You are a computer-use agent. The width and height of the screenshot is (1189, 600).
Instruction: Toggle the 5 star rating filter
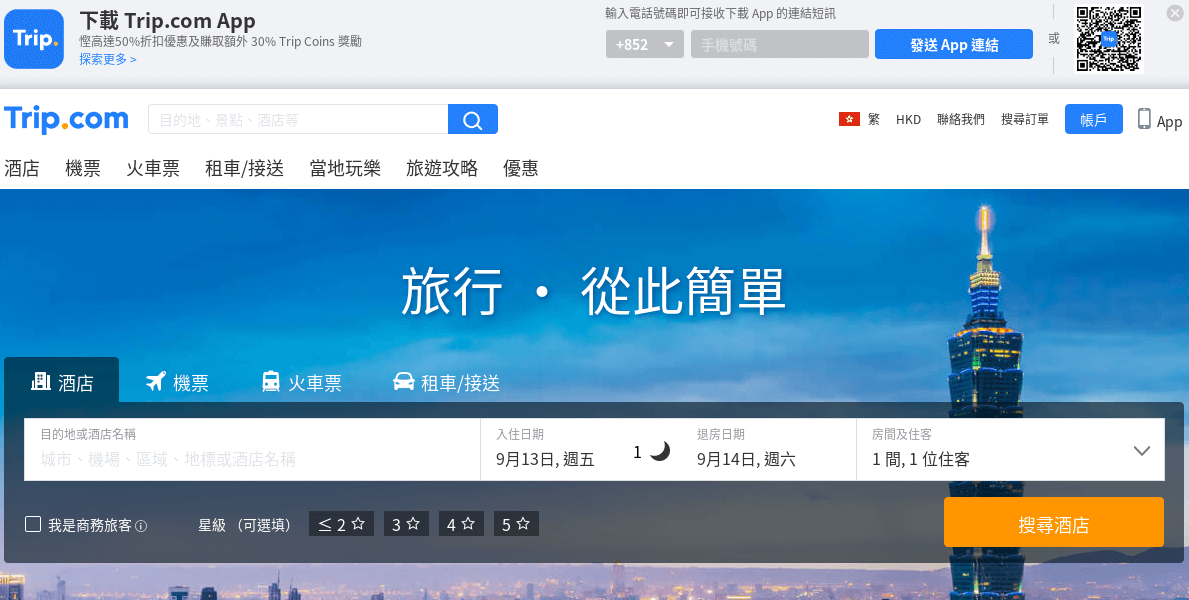point(516,524)
